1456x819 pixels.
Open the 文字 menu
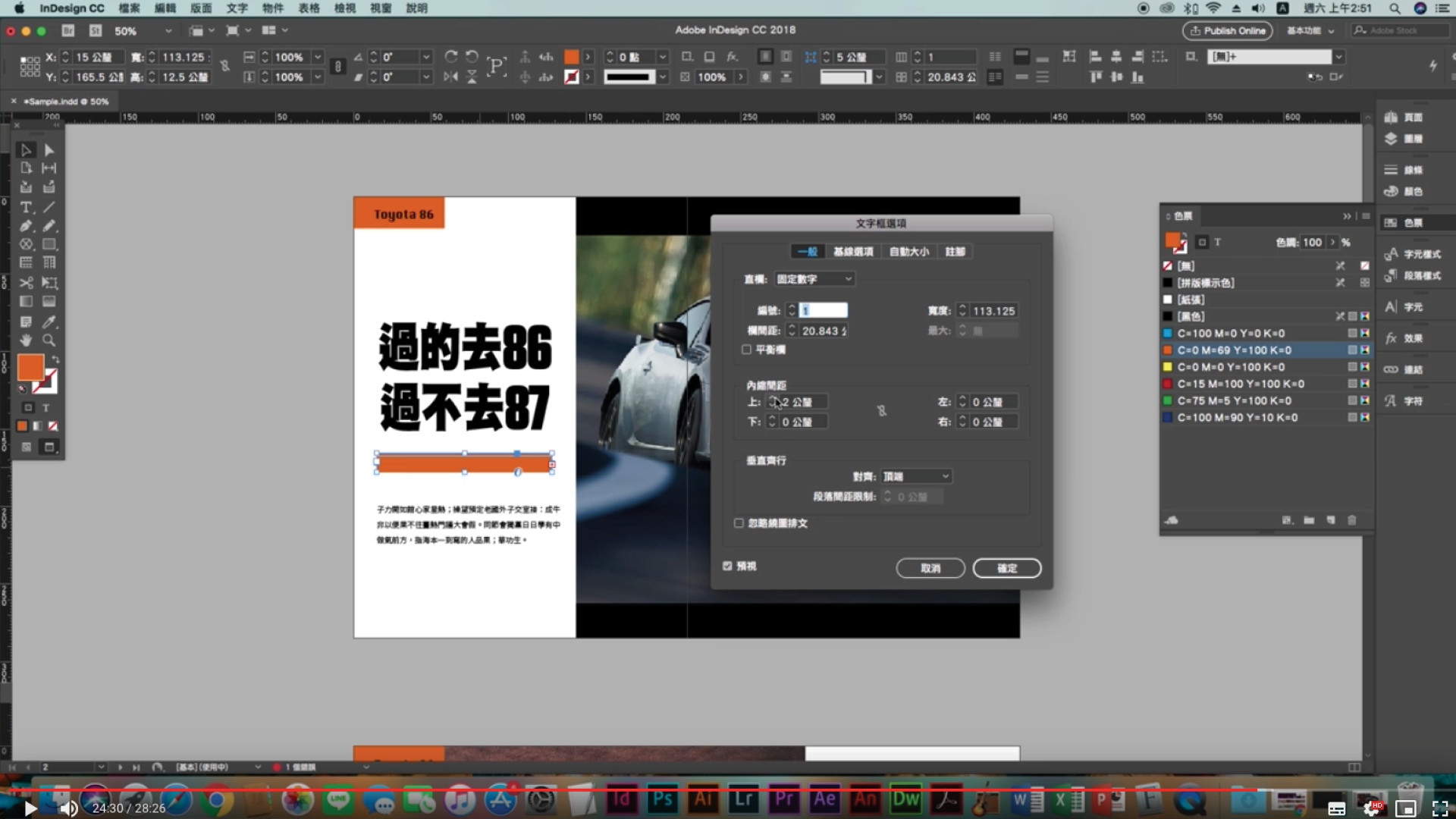(x=237, y=8)
